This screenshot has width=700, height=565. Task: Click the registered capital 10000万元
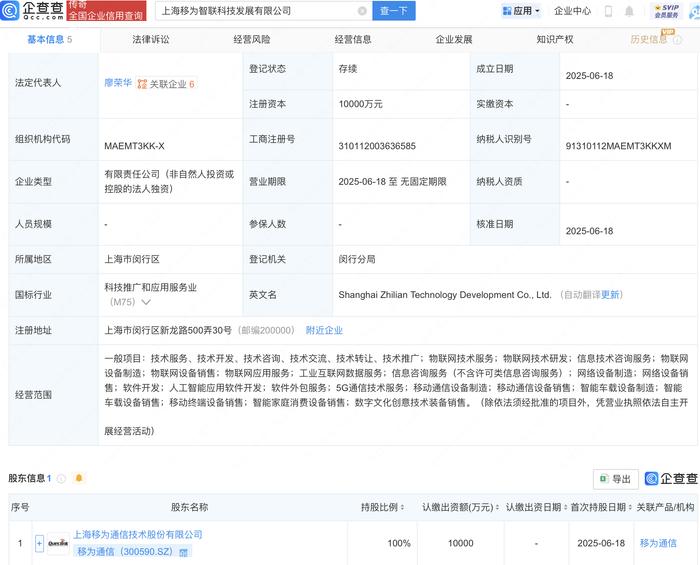(x=360, y=104)
